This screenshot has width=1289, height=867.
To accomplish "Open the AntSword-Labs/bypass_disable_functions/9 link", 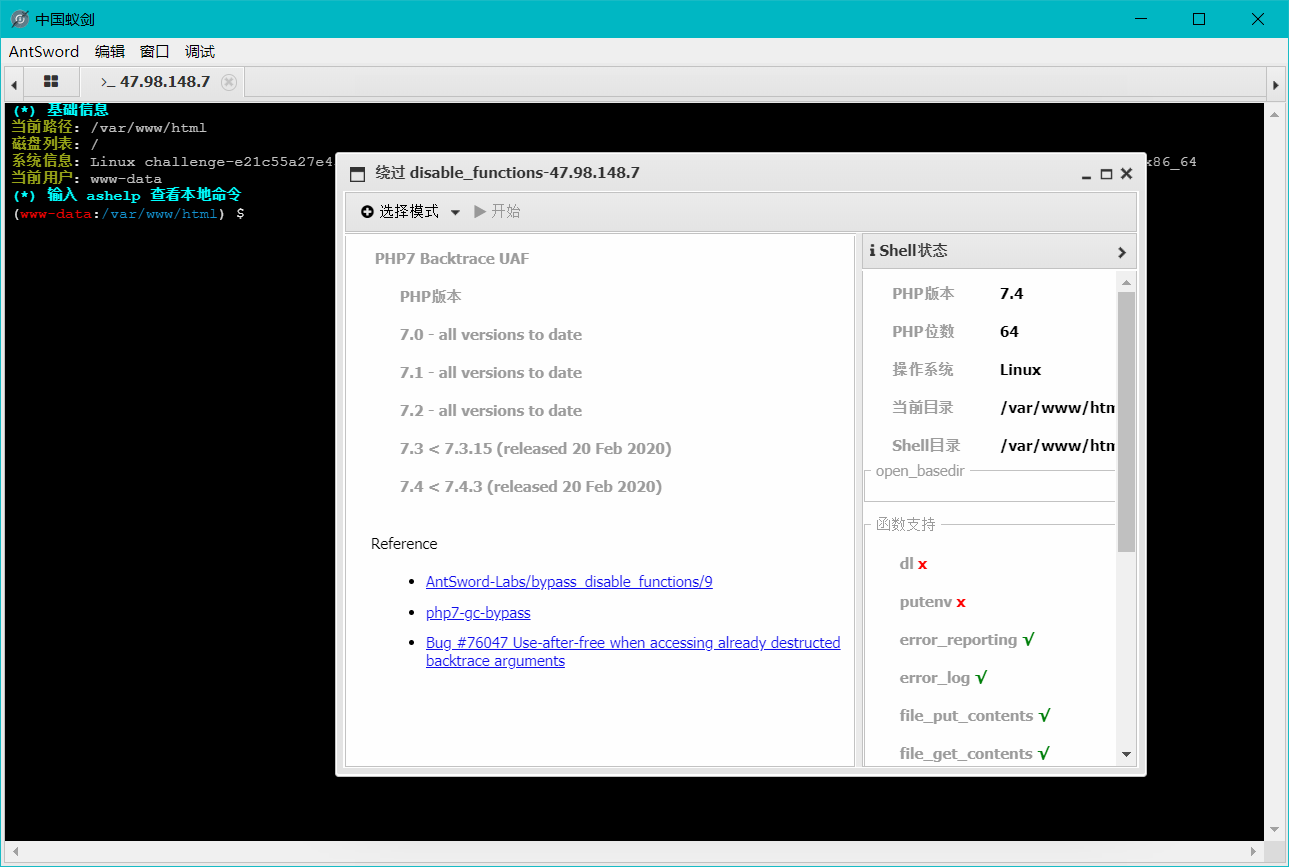I will pos(569,582).
